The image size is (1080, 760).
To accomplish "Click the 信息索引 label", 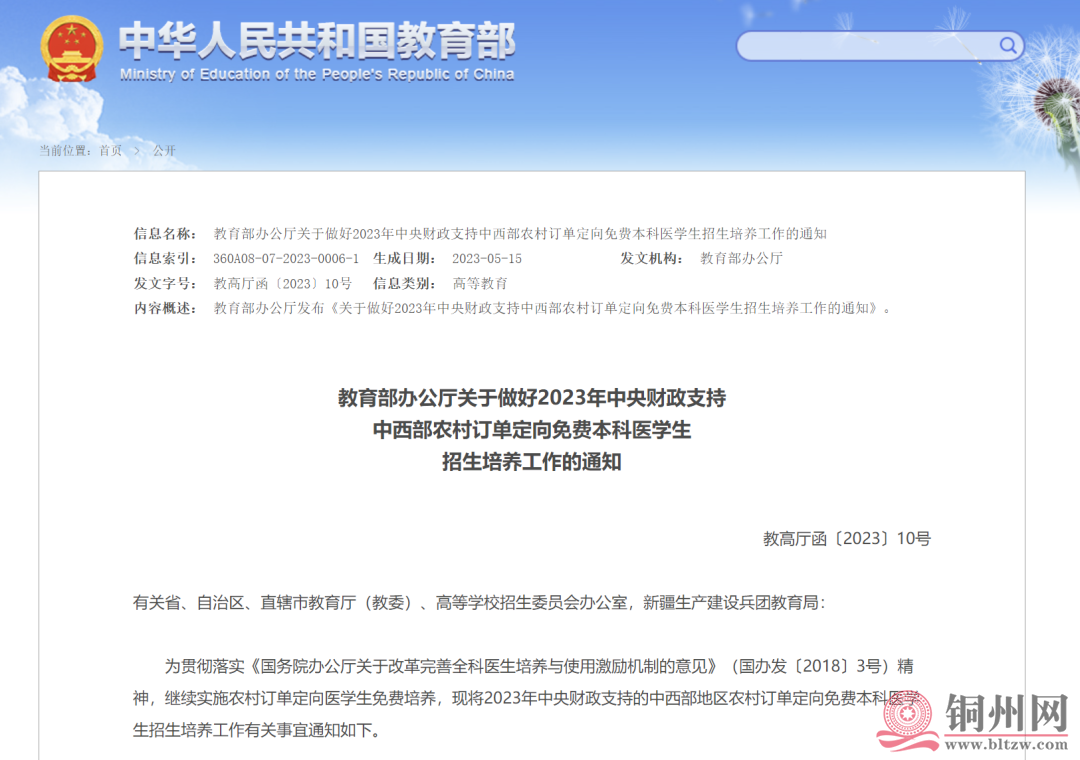I will pos(165,258).
